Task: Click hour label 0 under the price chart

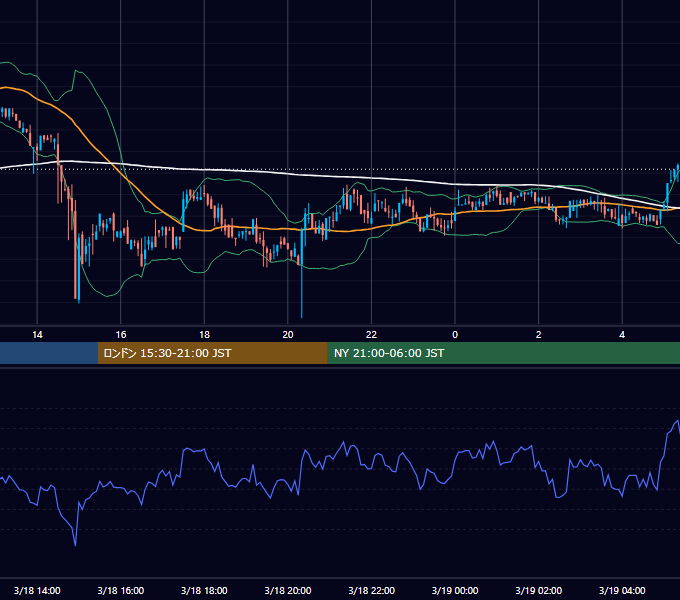Action: tap(455, 335)
